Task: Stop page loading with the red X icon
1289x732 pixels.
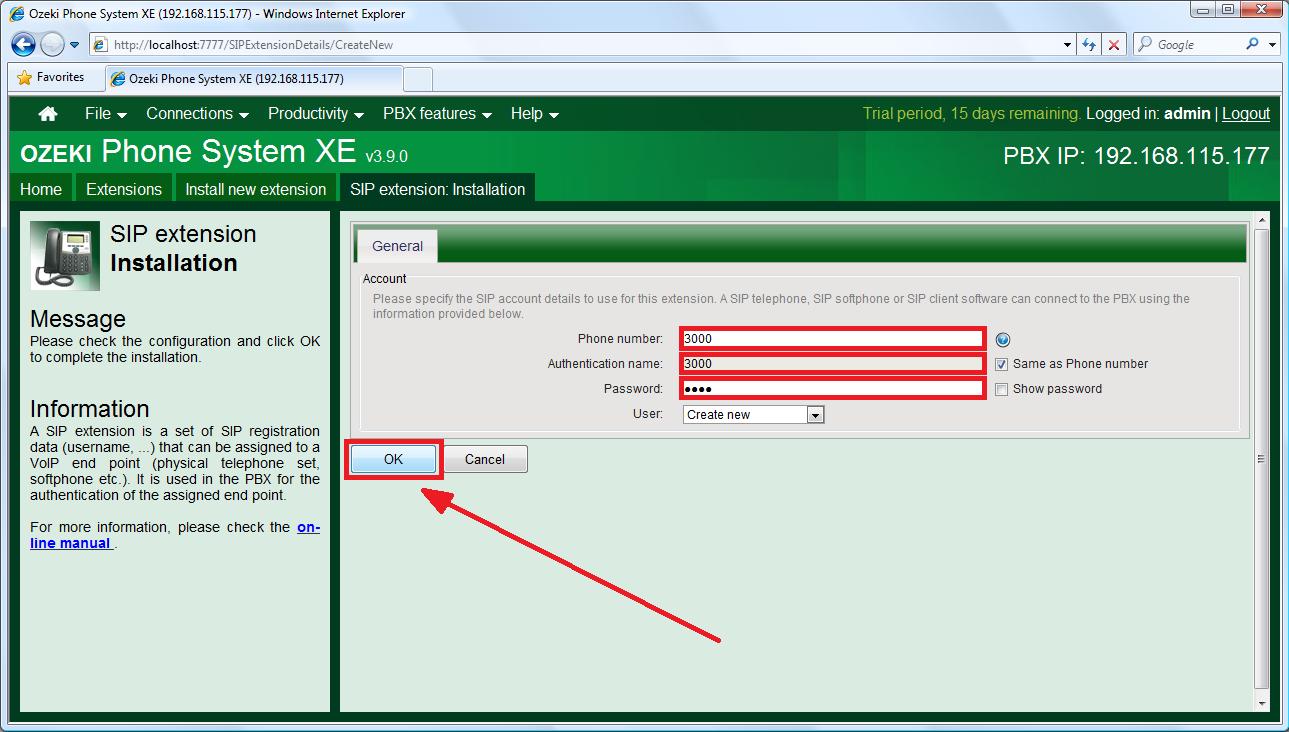Action: (1113, 44)
